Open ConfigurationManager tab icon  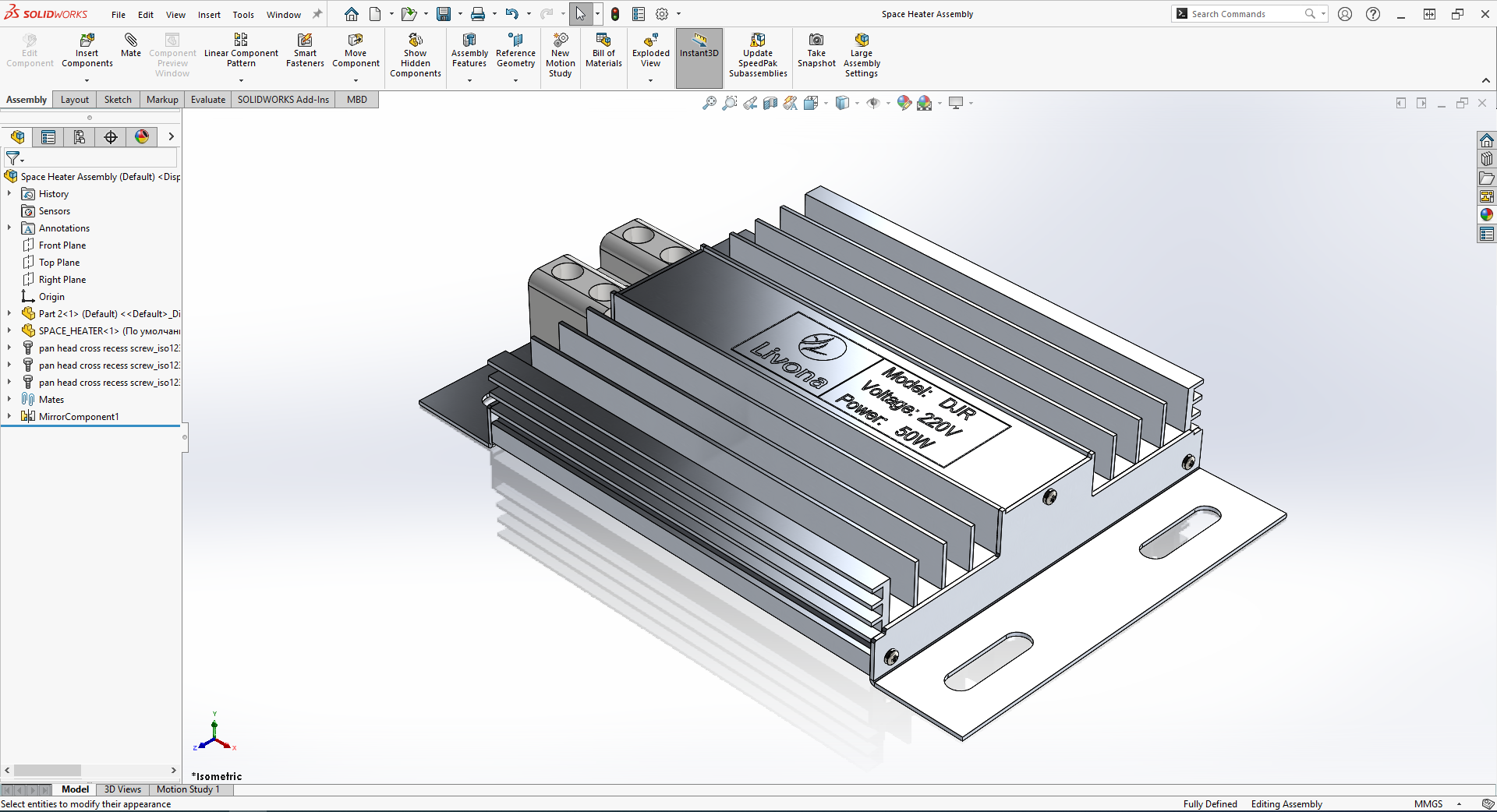tap(80, 137)
